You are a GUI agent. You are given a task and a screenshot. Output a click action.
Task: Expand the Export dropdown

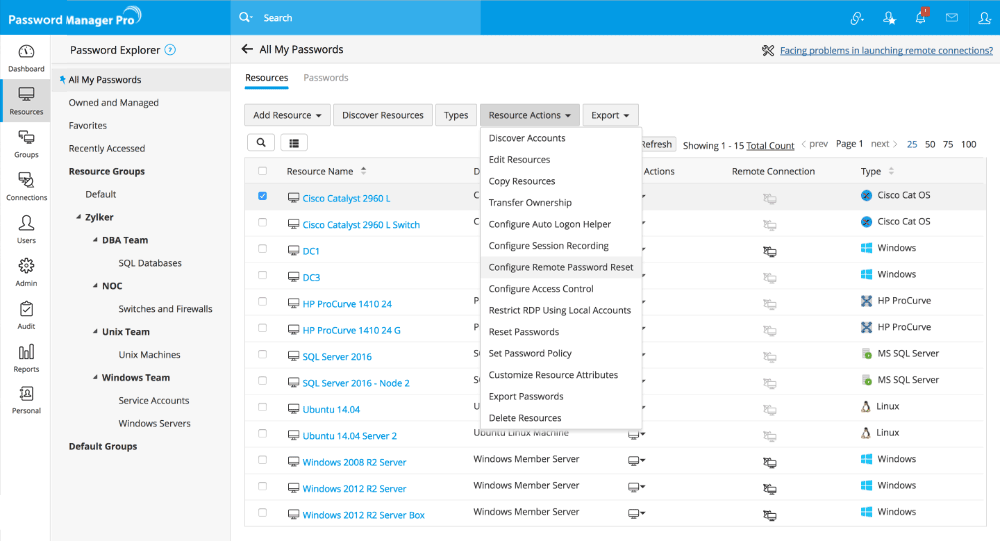[610, 115]
